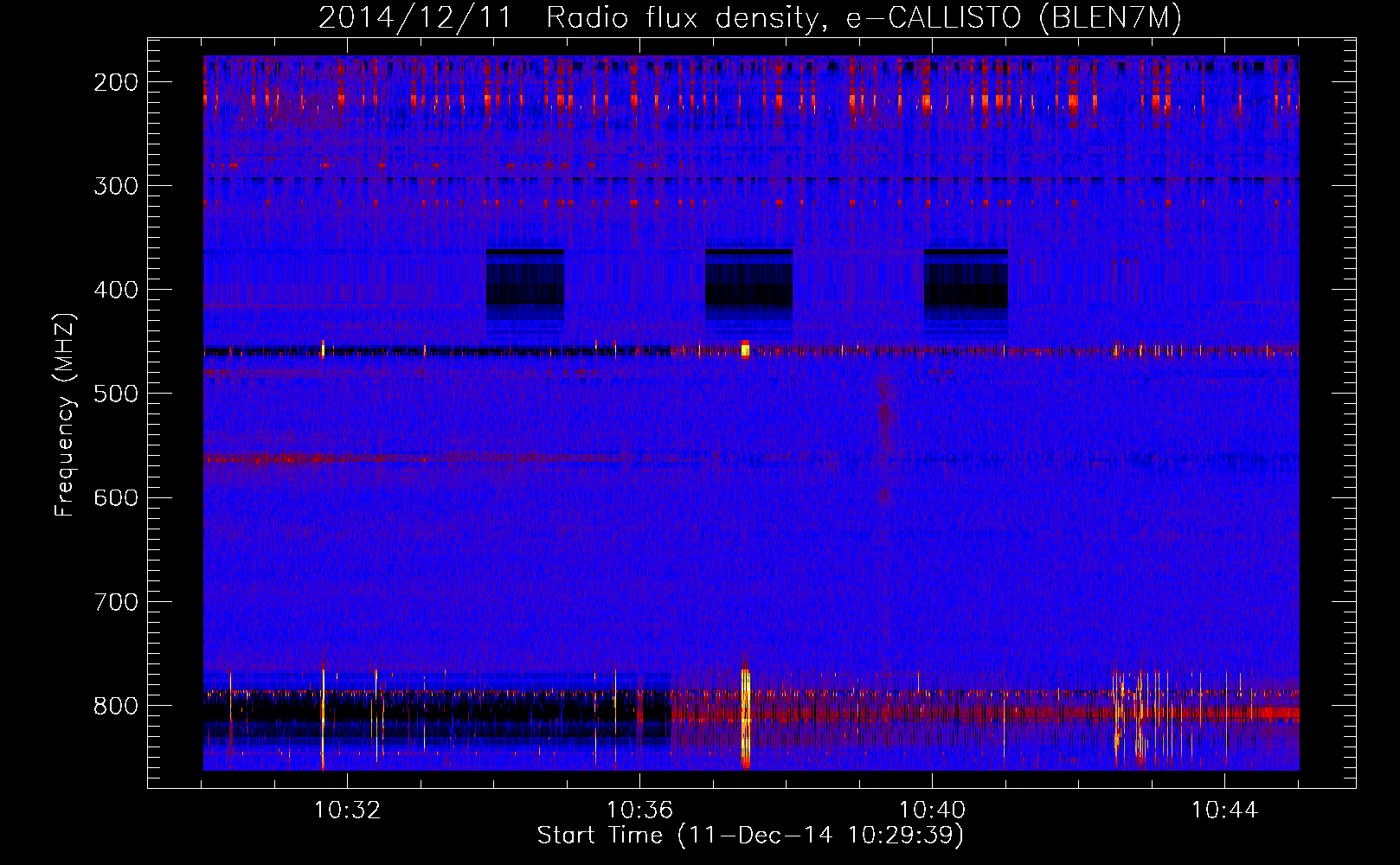Click the 500 frequency tick label
The width and height of the screenshot is (1400, 865).
click(115, 394)
